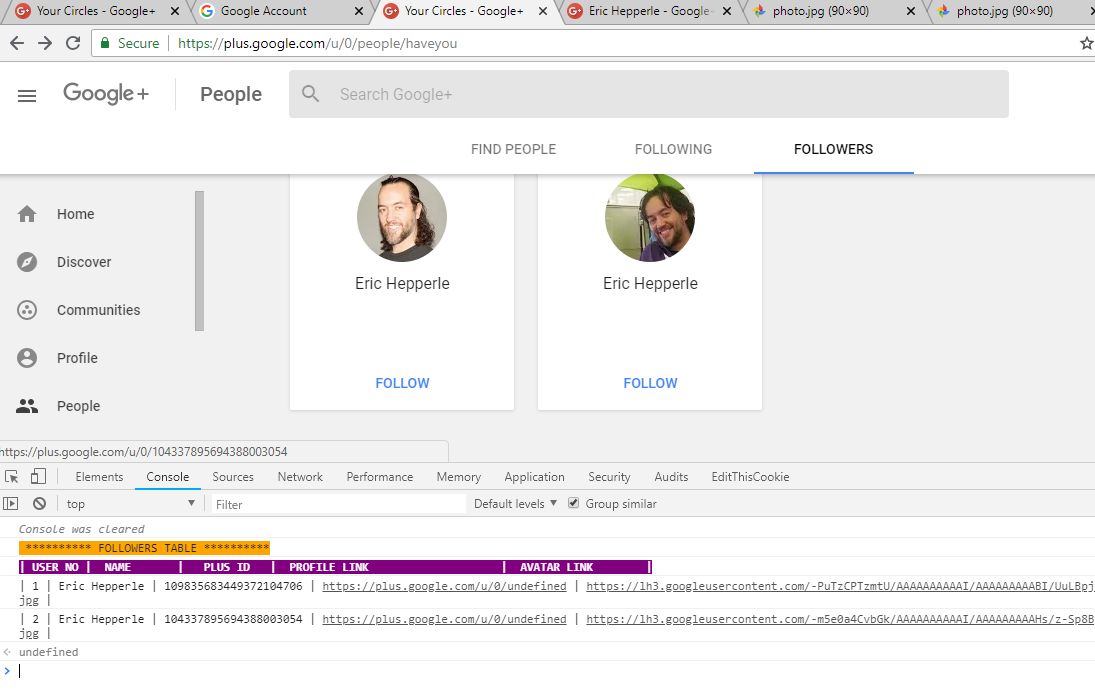The height and width of the screenshot is (694, 1095).
Task: Switch to the first photo.jpg tab
Action: click(x=833, y=11)
